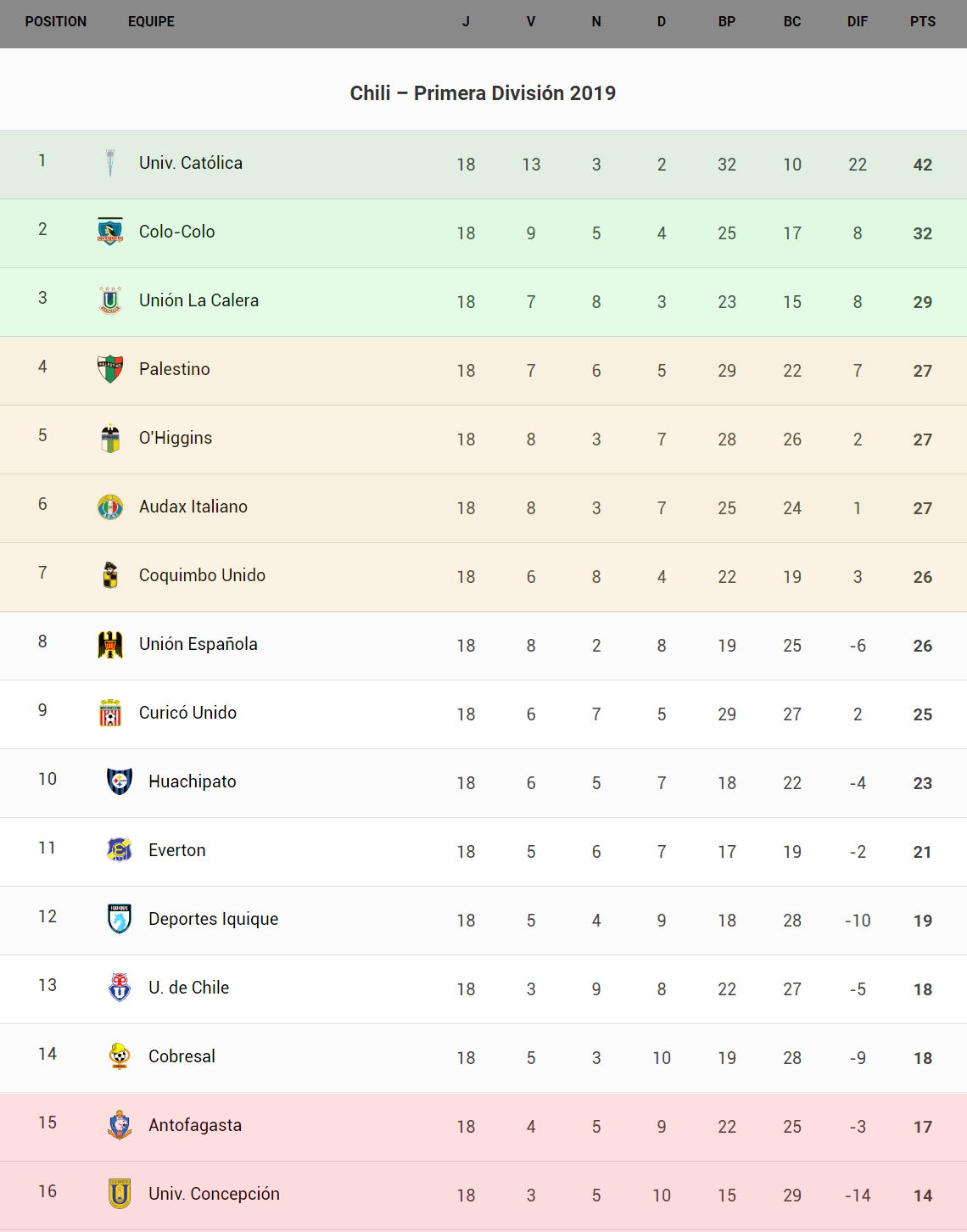Click the Colo-Colo team logo

(x=110, y=232)
